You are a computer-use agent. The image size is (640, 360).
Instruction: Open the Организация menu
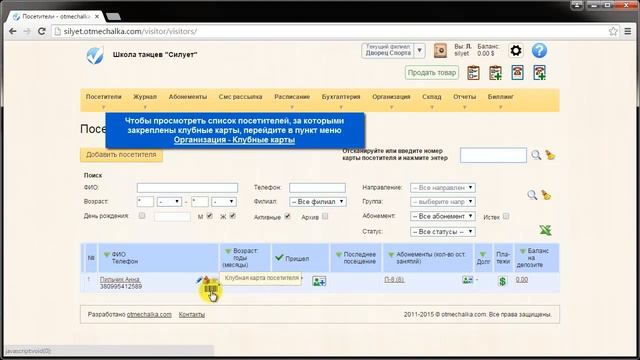point(391,97)
